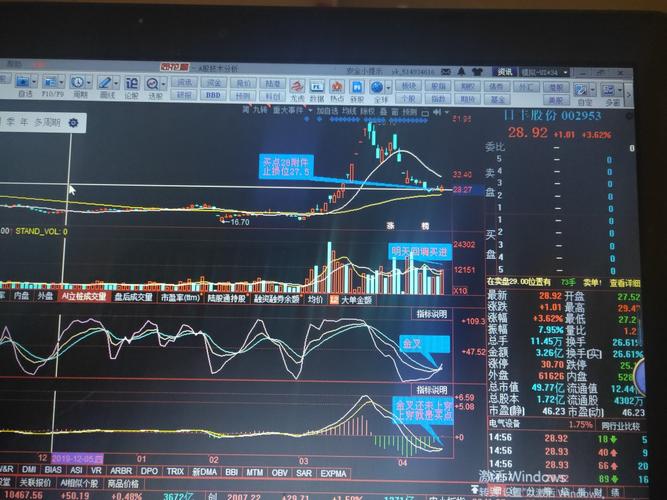This screenshot has width=667, height=500.
Task: Click the 资讯 button in title bar
Action: click(x=505, y=72)
